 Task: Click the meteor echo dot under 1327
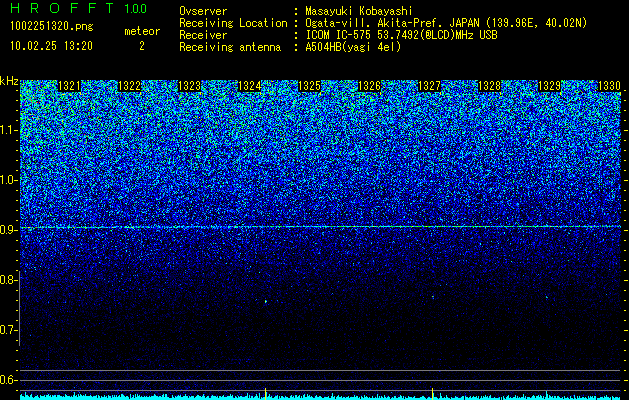pos(433,297)
